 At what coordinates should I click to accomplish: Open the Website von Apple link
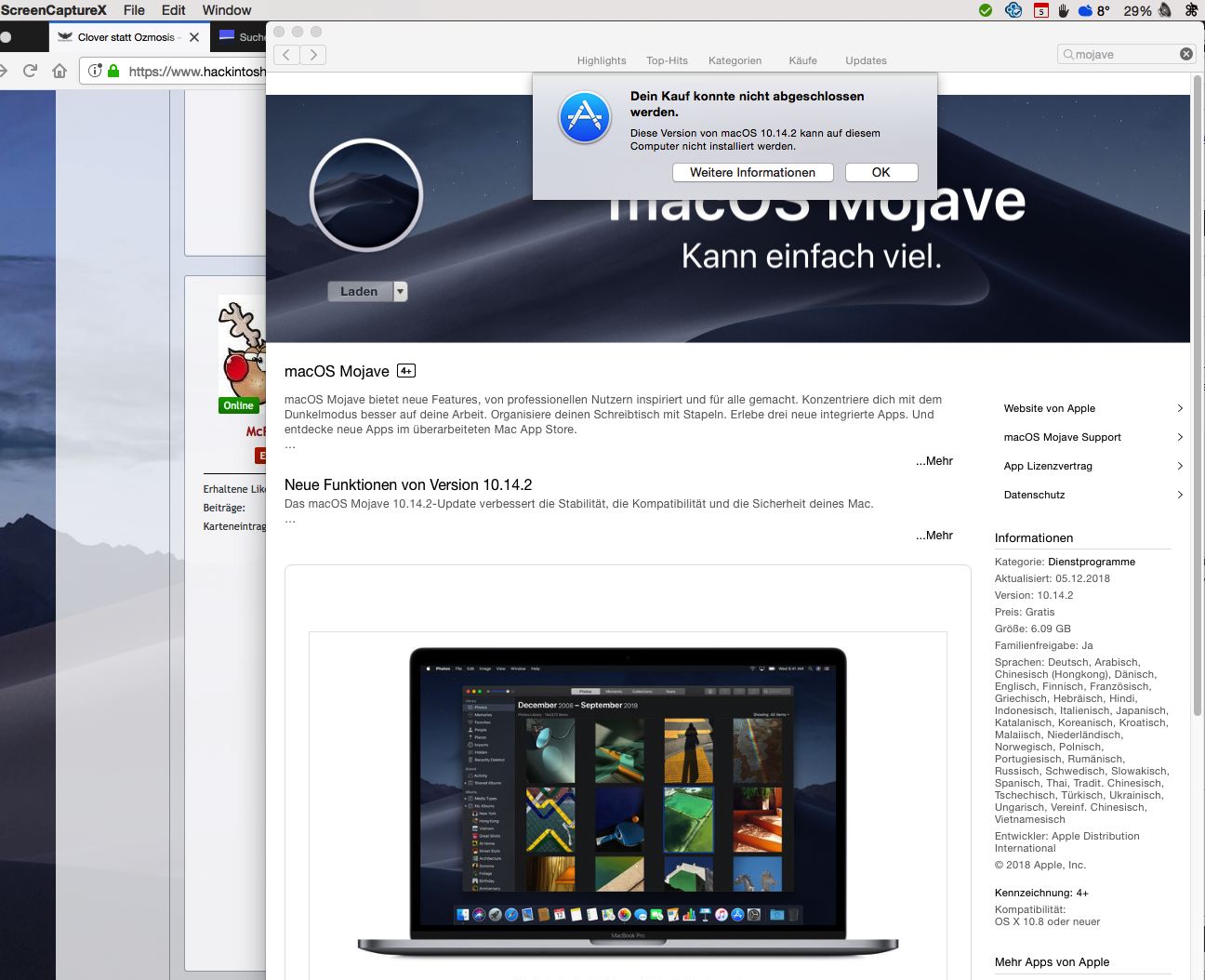click(1050, 408)
